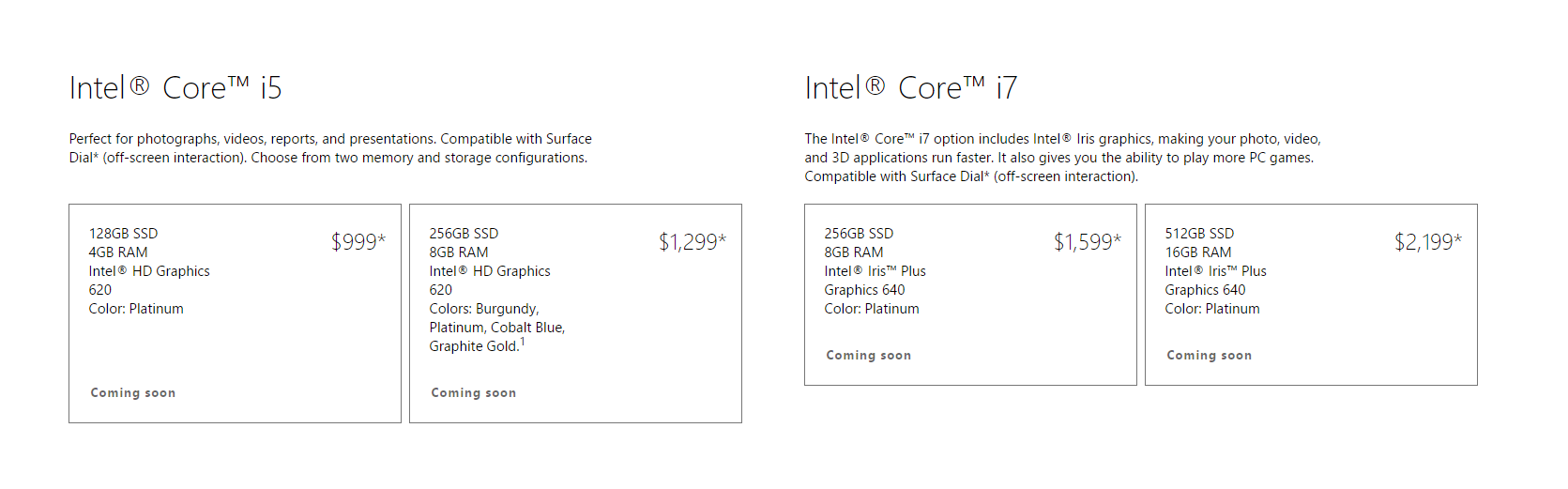Click the $1,299 price

(693, 242)
